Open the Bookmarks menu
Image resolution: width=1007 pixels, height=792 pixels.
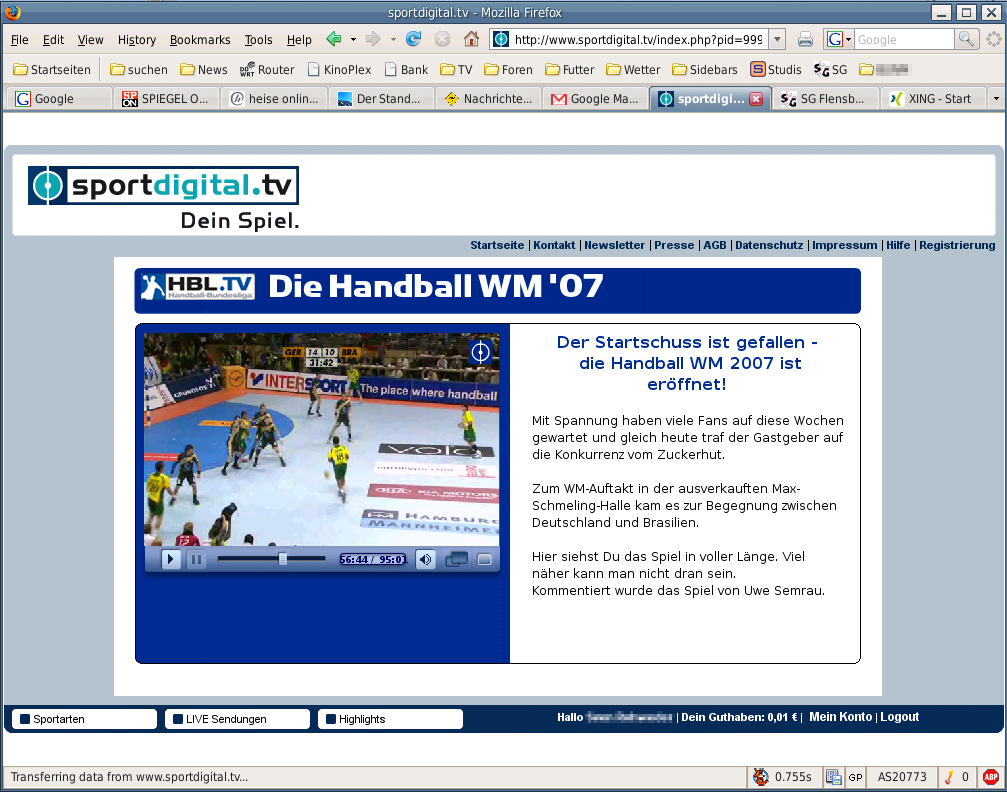pos(200,40)
